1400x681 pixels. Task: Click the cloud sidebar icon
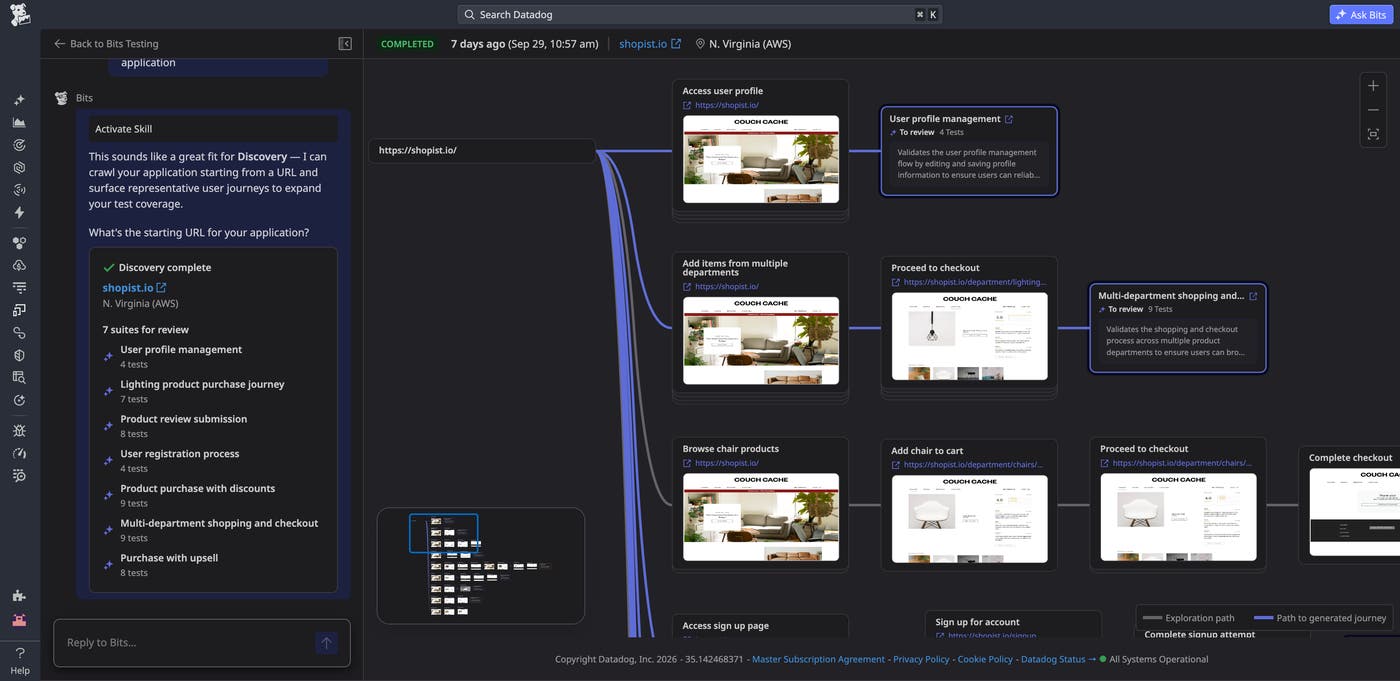pyautogui.click(x=19, y=265)
